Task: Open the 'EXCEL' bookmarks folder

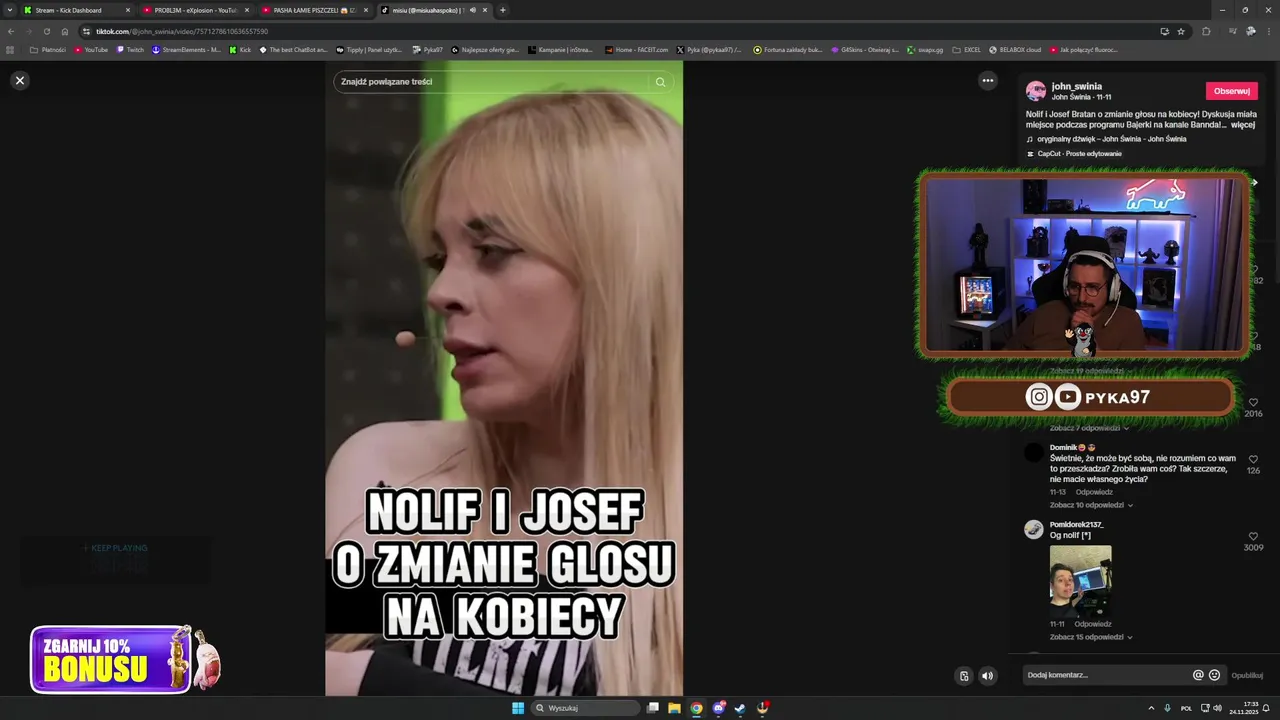Action: click(966, 49)
